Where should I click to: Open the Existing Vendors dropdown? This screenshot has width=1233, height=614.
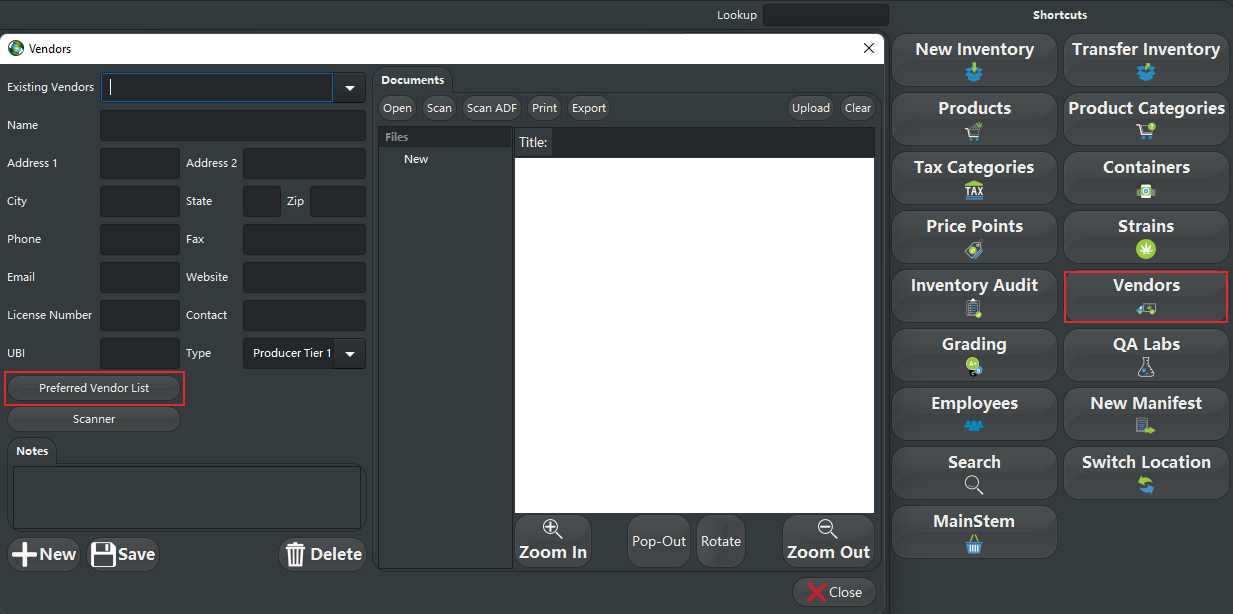pyautogui.click(x=348, y=88)
